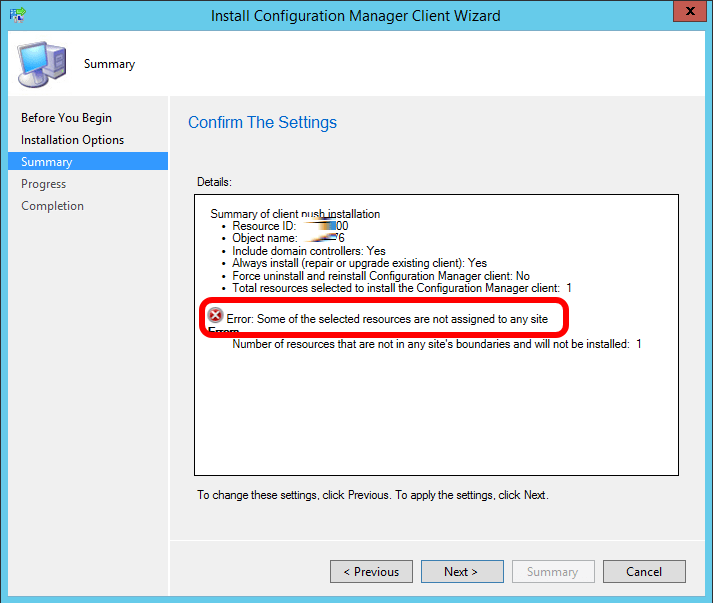Go to the Before You Begin step
The width and height of the screenshot is (713, 603).
coord(66,118)
